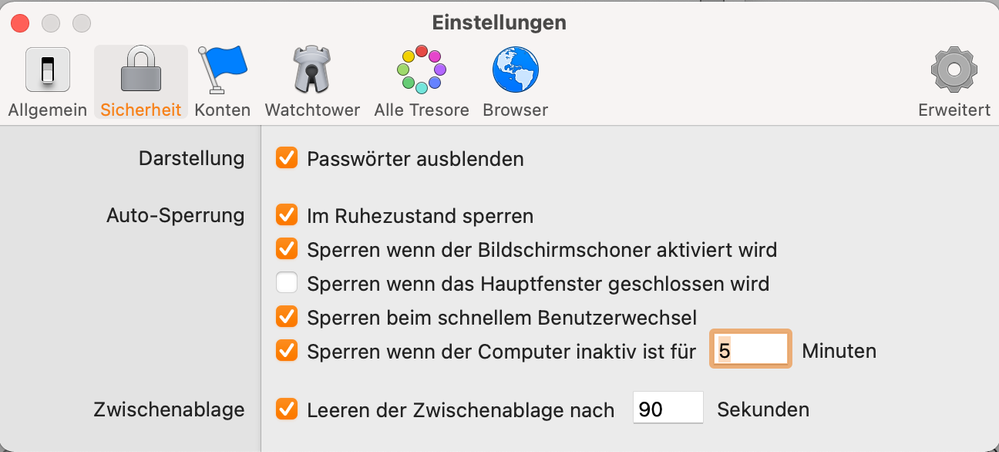
Task: Click the clipboard Sekunden input field
Action: point(668,409)
